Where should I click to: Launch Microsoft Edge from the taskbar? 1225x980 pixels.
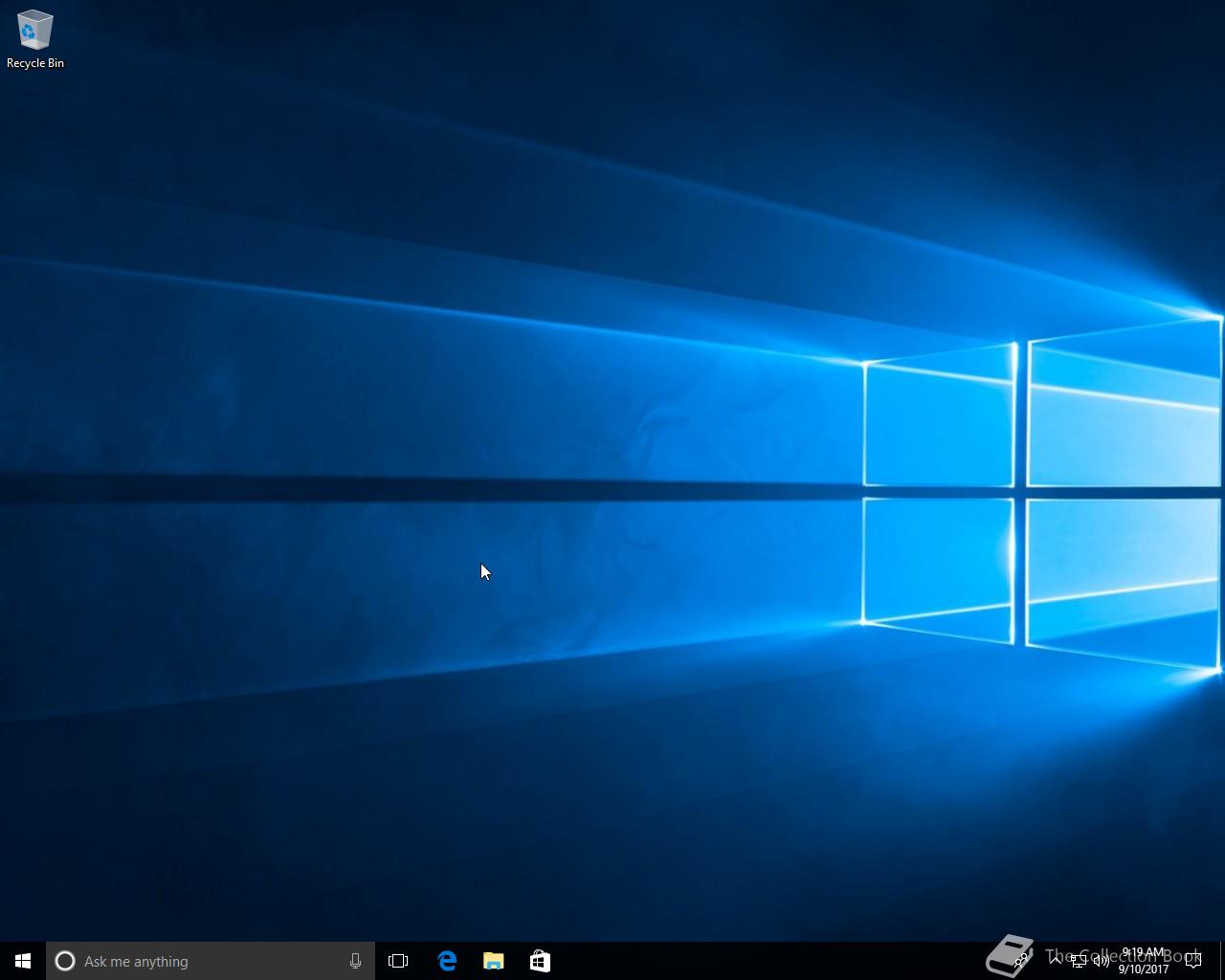pos(447,961)
